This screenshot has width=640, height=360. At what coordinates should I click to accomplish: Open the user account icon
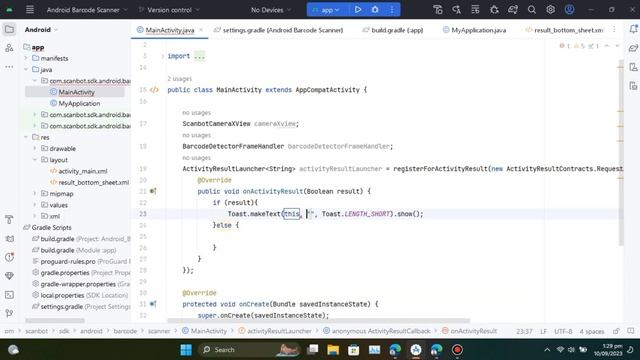coord(569,9)
